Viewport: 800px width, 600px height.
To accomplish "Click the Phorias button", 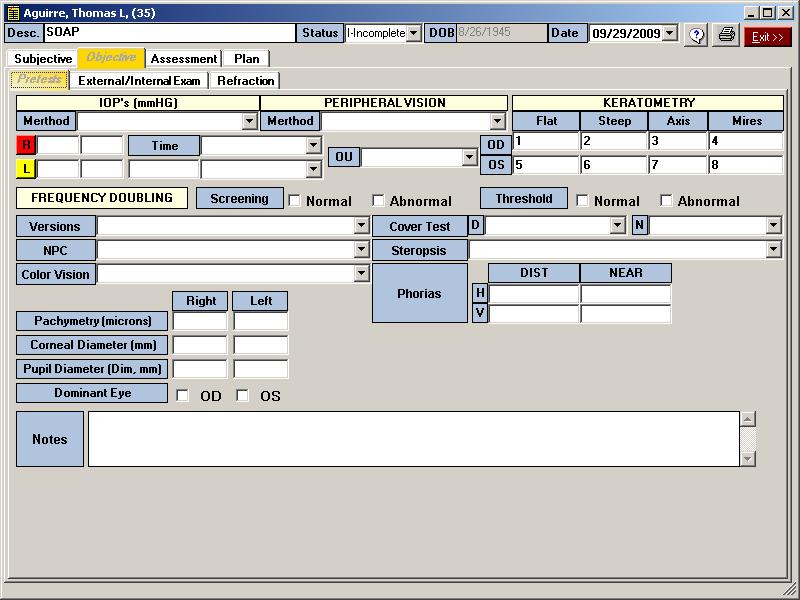I will (x=419, y=294).
